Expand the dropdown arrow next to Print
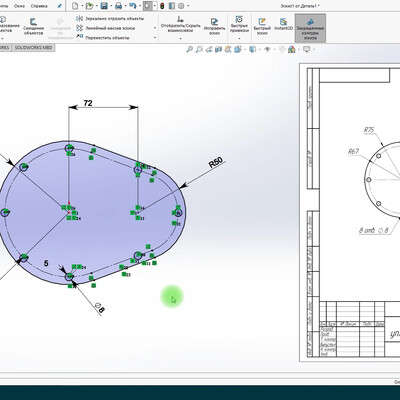The image size is (400, 400). [125, 6]
